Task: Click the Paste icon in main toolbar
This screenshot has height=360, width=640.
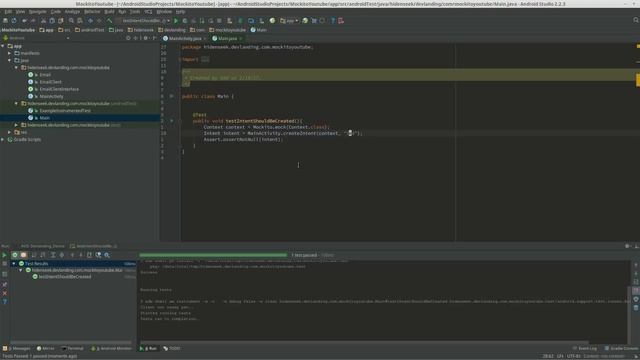Action: (x=60, y=20)
